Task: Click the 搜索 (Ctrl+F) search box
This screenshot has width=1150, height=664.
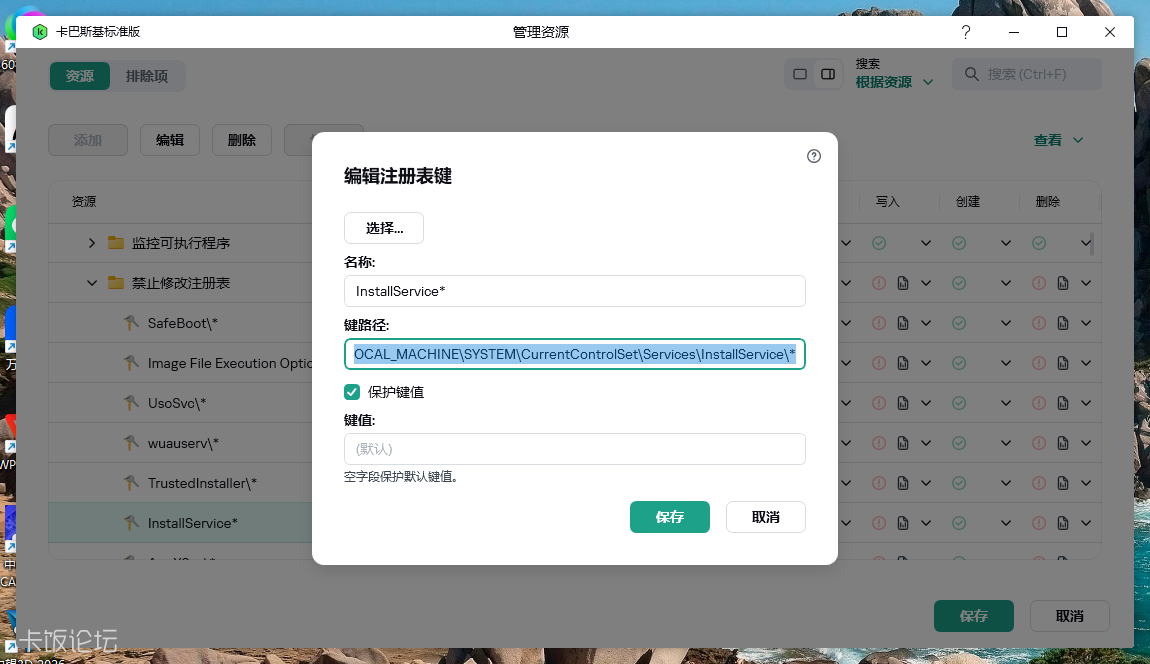Action: [1027, 74]
